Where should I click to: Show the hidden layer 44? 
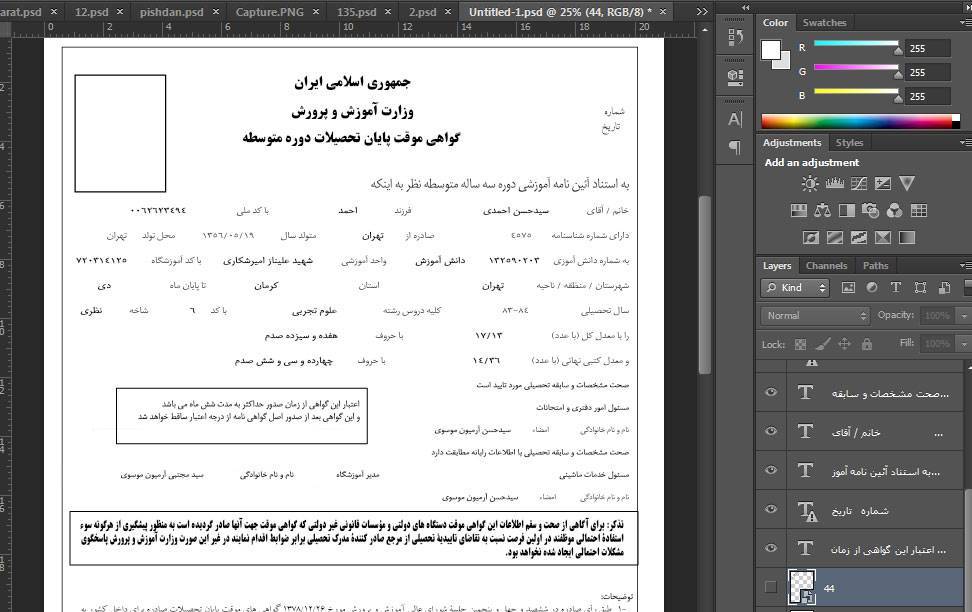click(x=771, y=587)
